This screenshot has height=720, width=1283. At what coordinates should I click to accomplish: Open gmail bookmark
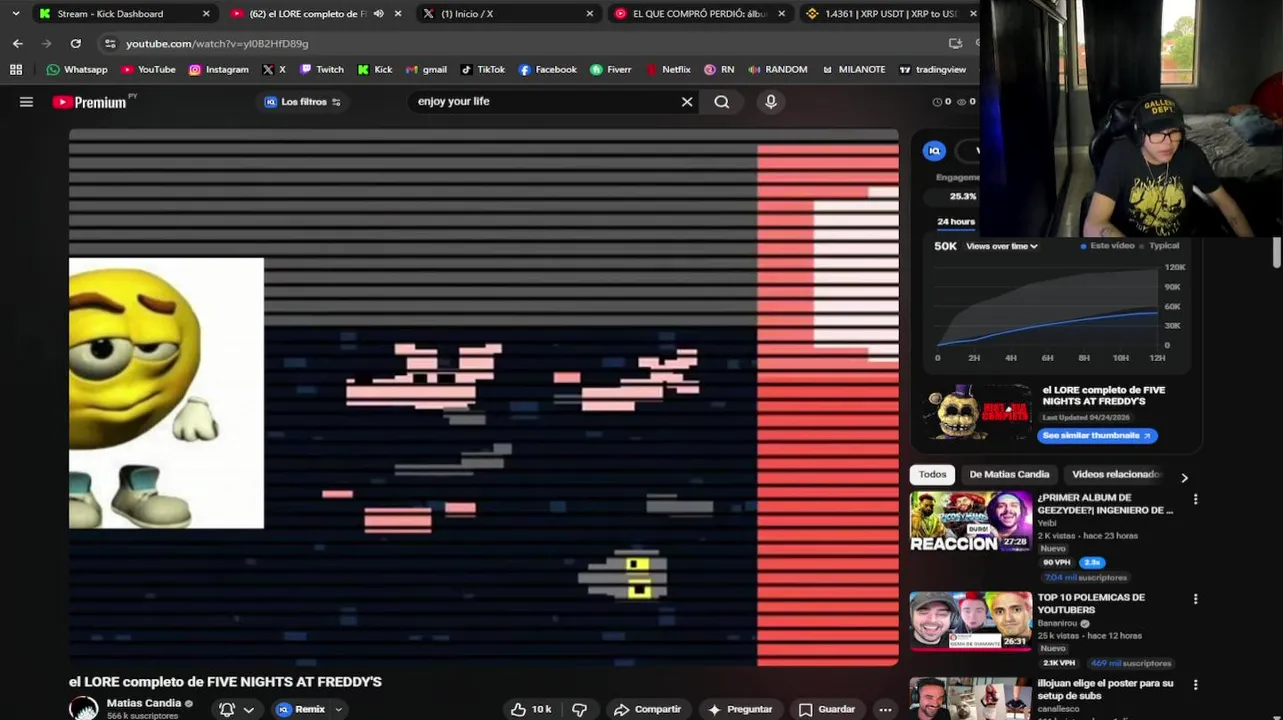pos(427,70)
